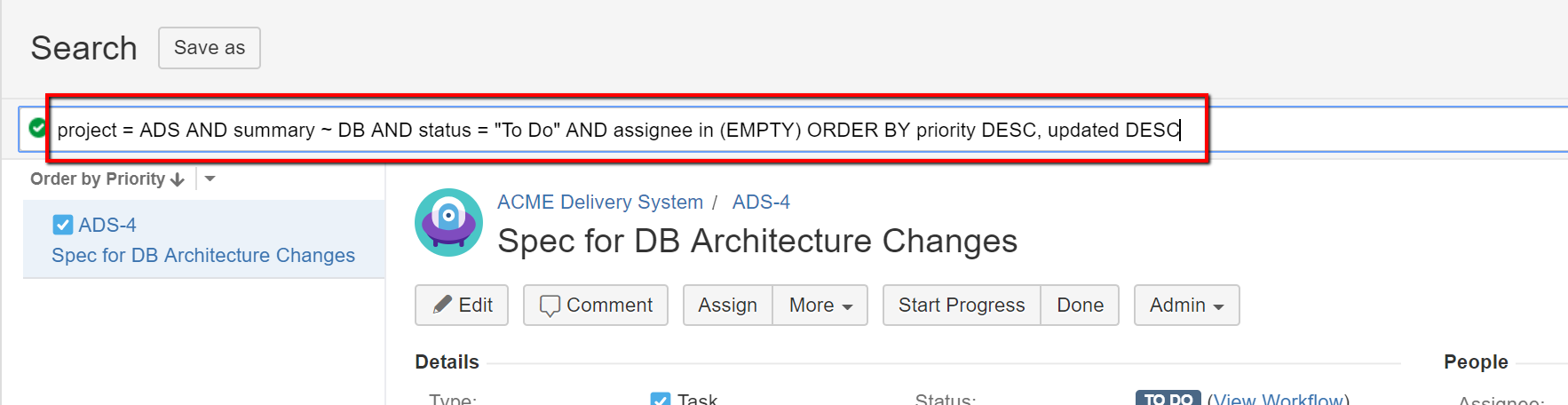Click the pencil icon on Edit button
The image size is (1568, 405).
(x=442, y=305)
